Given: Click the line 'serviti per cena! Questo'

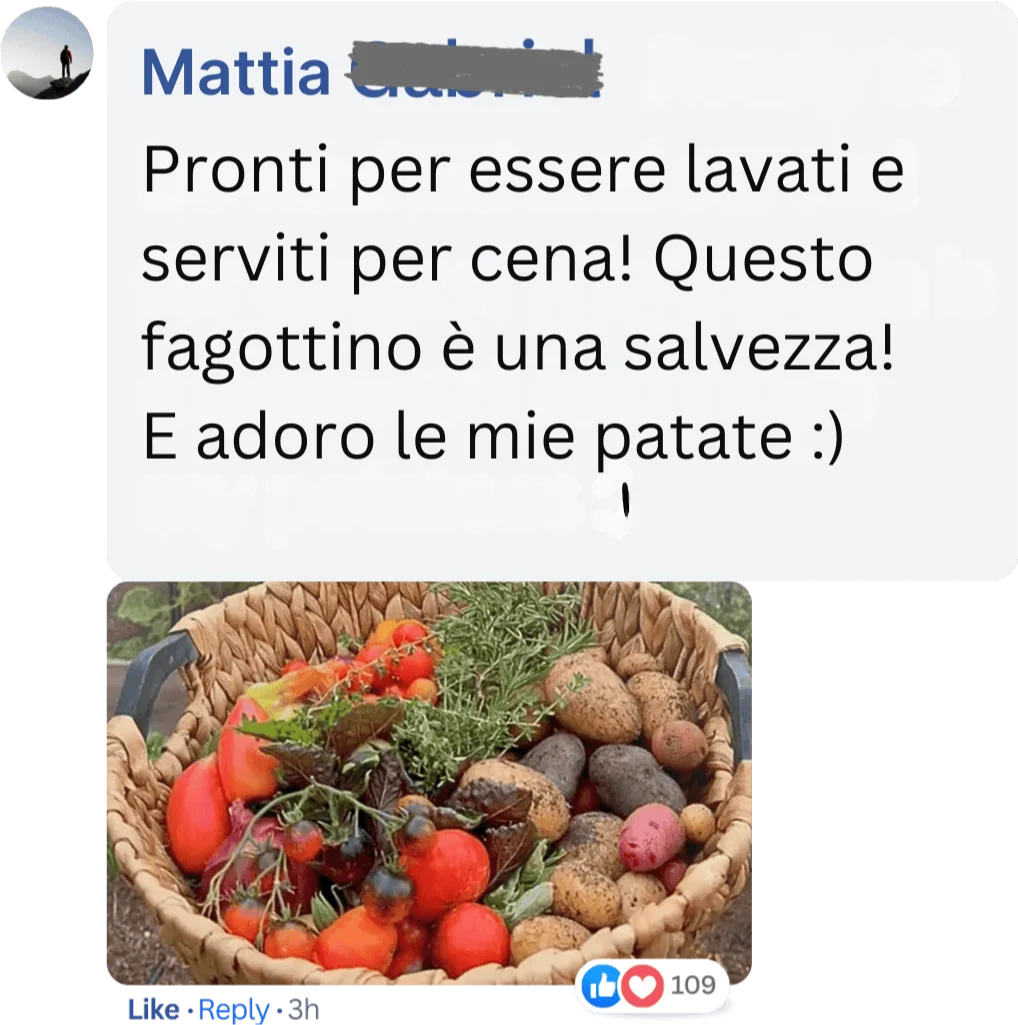Looking at the screenshot, I should pyautogui.click(x=507, y=260).
